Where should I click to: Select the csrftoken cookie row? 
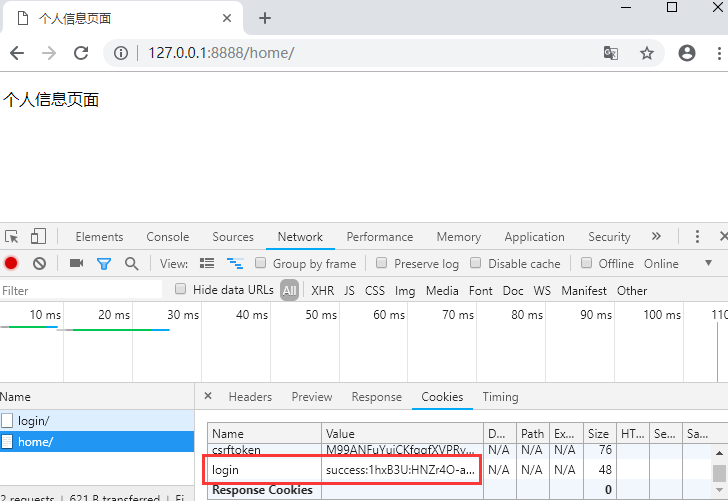[x=459, y=450]
